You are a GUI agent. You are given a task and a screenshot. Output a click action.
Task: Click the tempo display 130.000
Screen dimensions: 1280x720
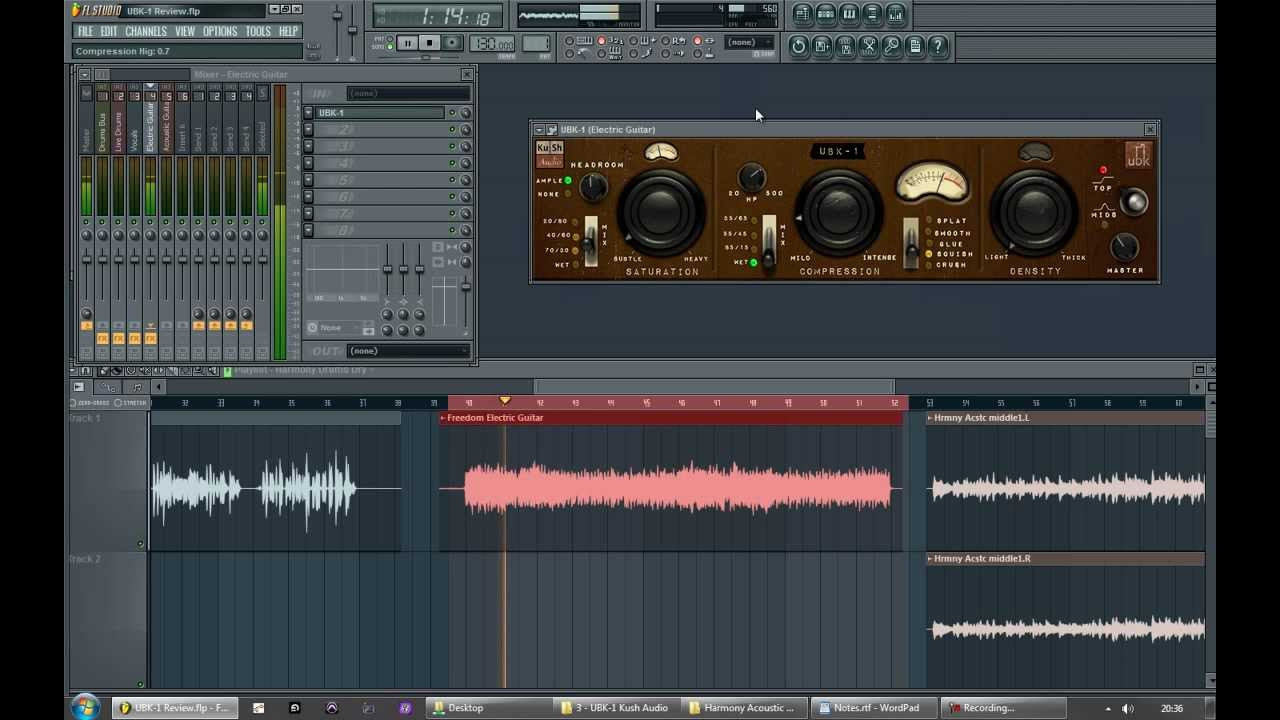pos(492,44)
